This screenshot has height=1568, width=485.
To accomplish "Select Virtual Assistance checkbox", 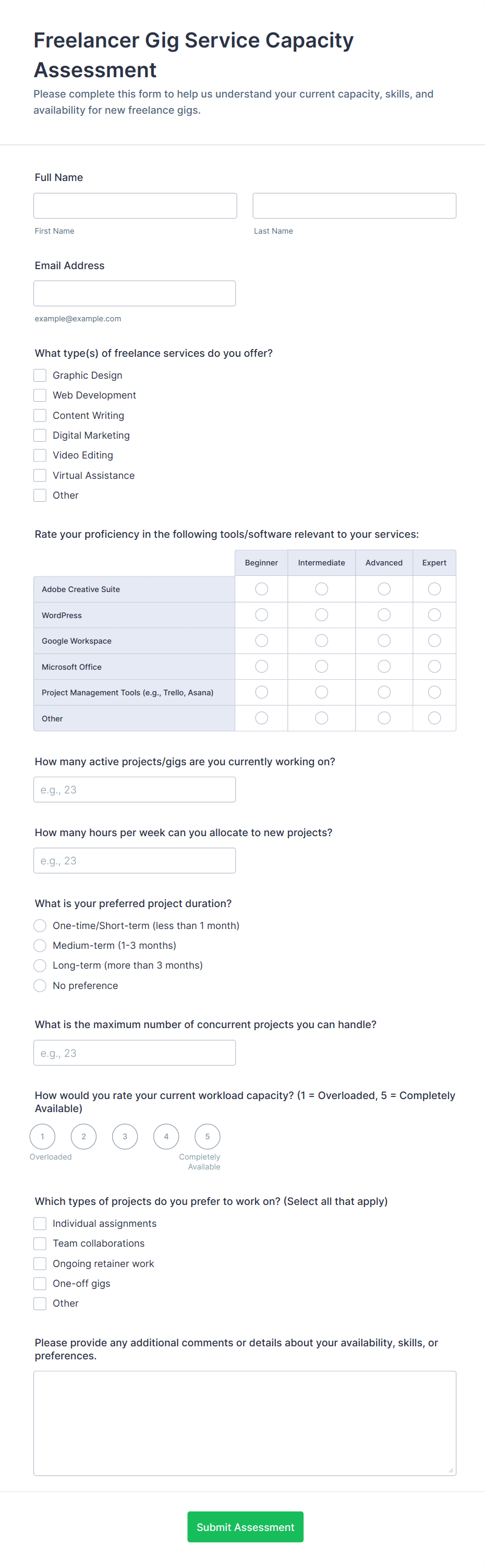I will coord(40,475).
